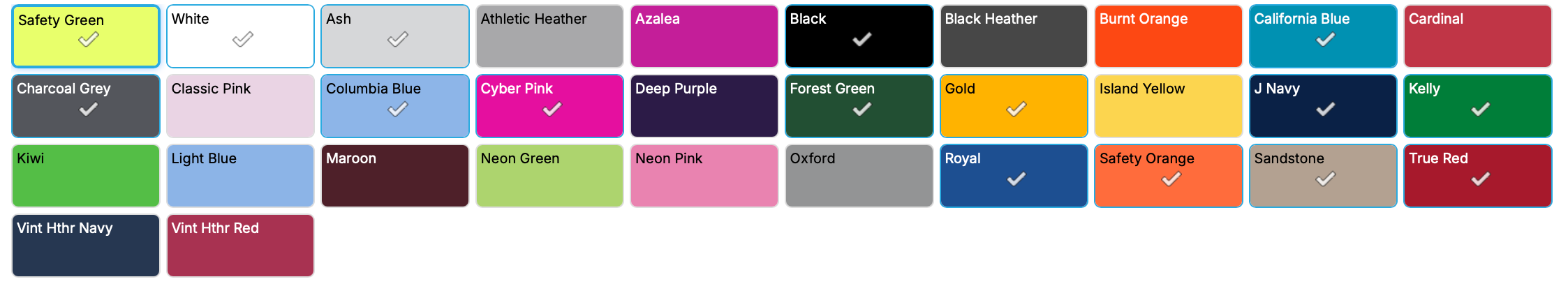Click the Cyber Pink checkmark icon
The image size is (1568, 307).
point(552,110)
